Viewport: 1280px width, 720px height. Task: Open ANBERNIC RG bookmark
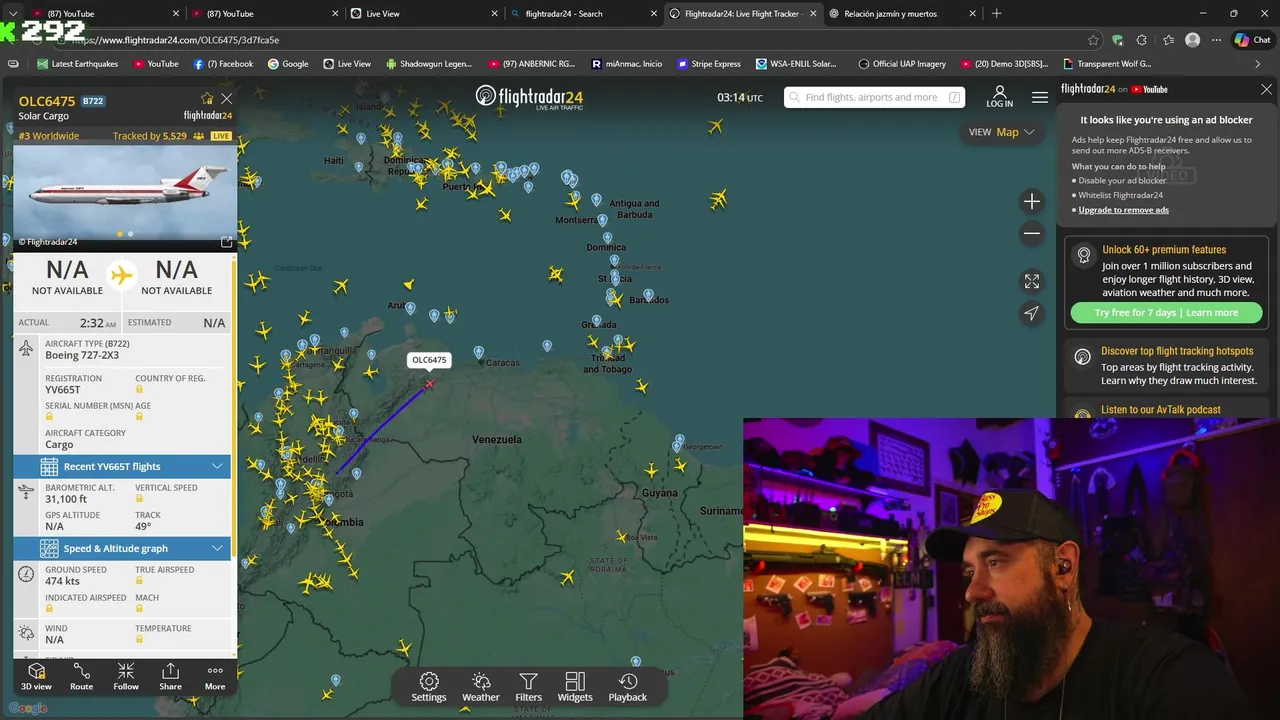coord(531,64)
